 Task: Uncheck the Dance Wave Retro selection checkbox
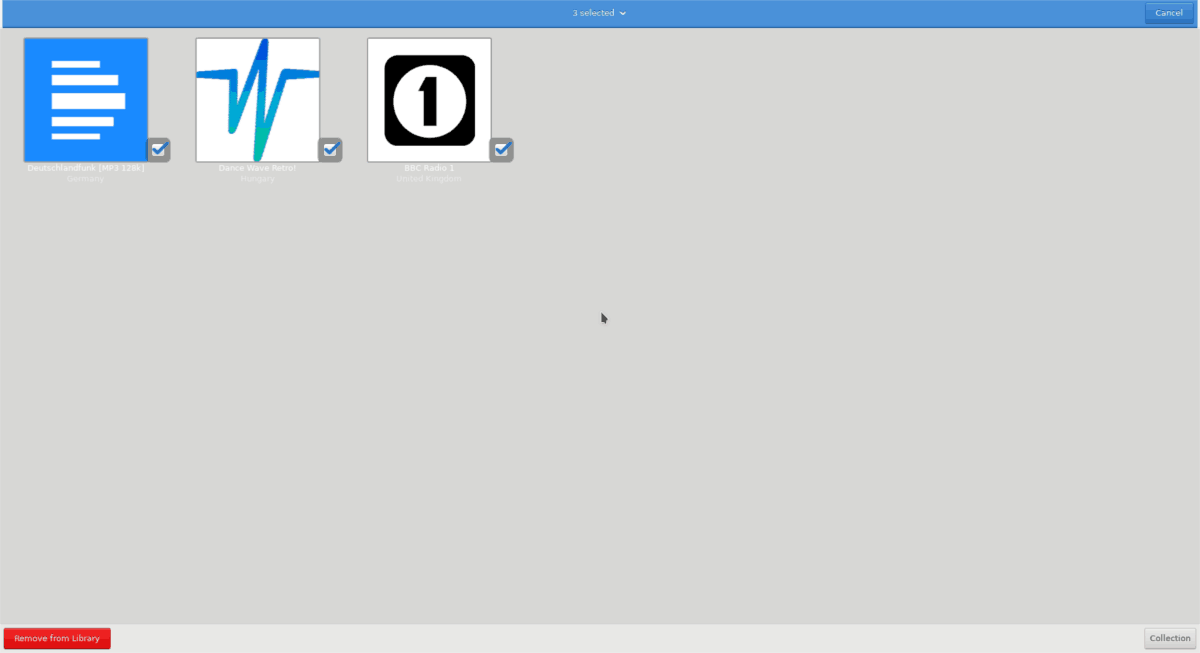[331, 150]
